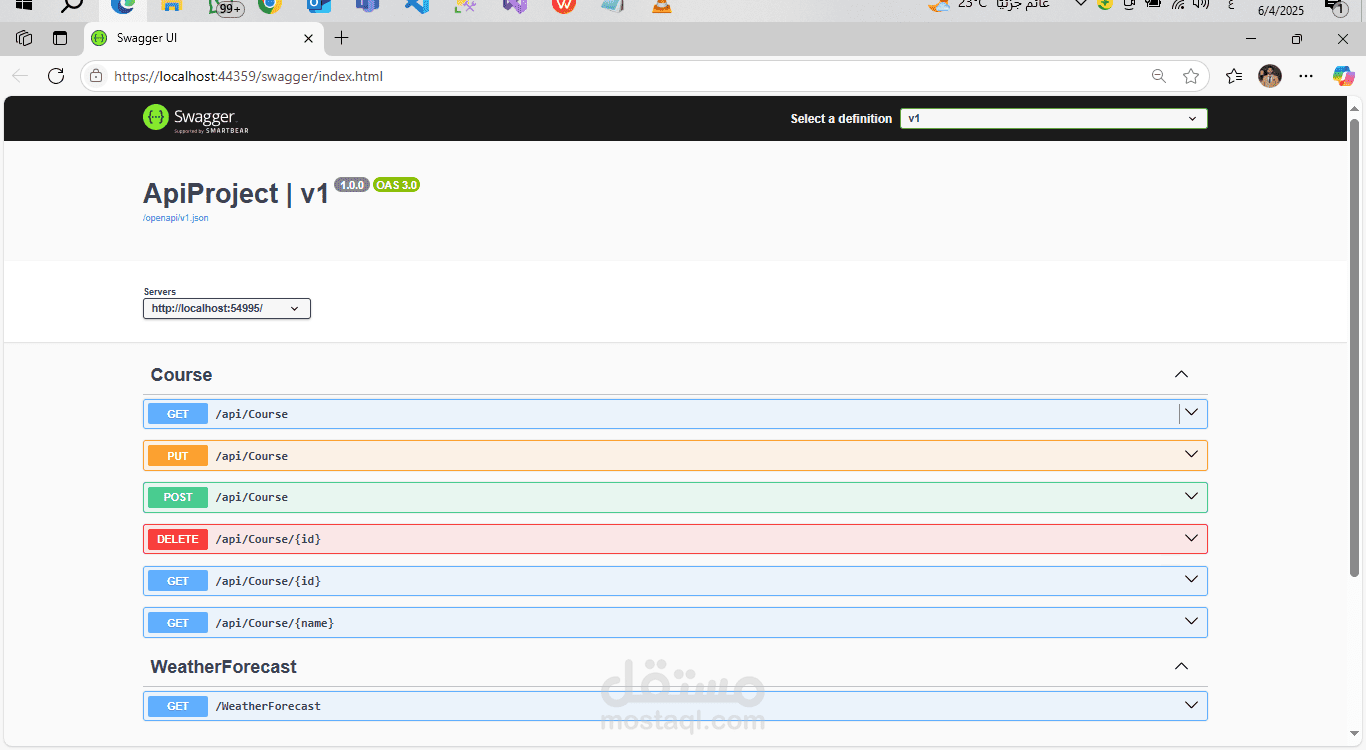Image resolution: width=1366 pixels, height=750 pixels.
Task: Click the back navigation arrow
Action: (20, 76)
